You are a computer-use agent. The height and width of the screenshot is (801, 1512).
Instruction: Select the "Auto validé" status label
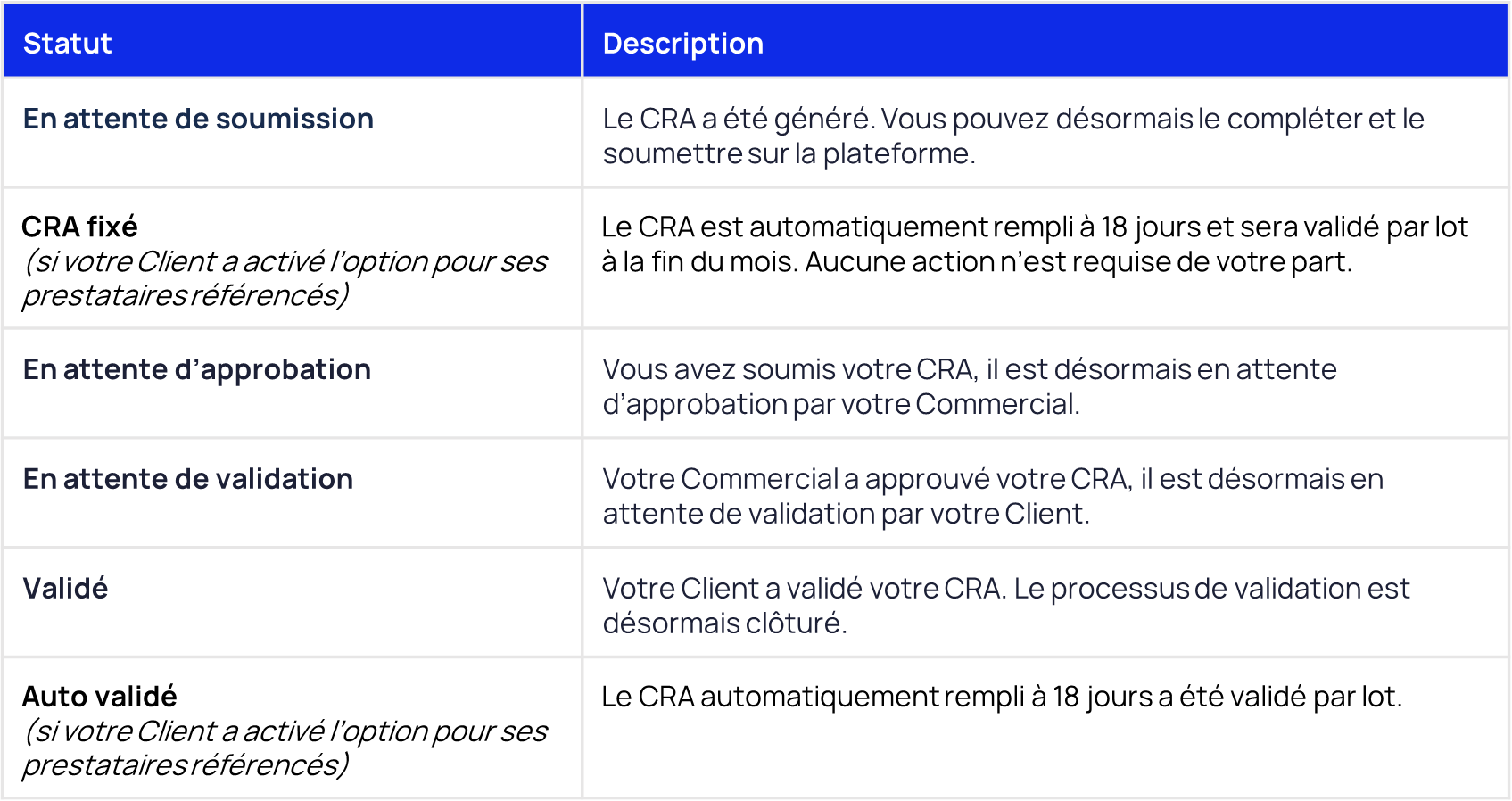pos(100,697)
